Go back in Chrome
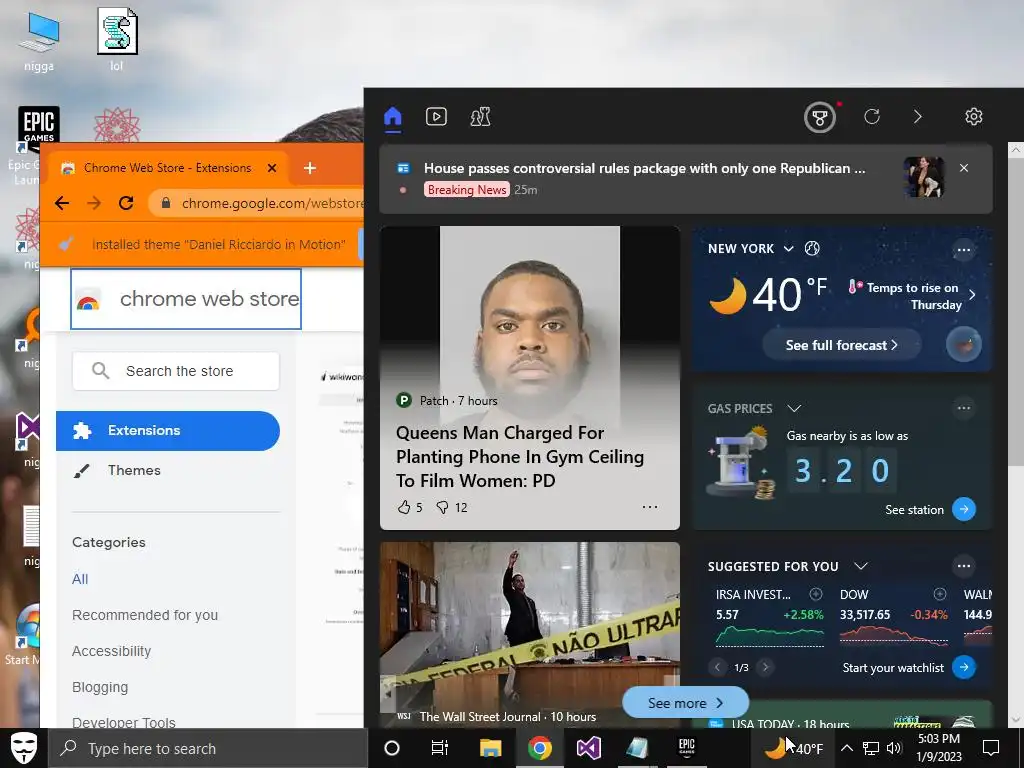 click(62, 203)
